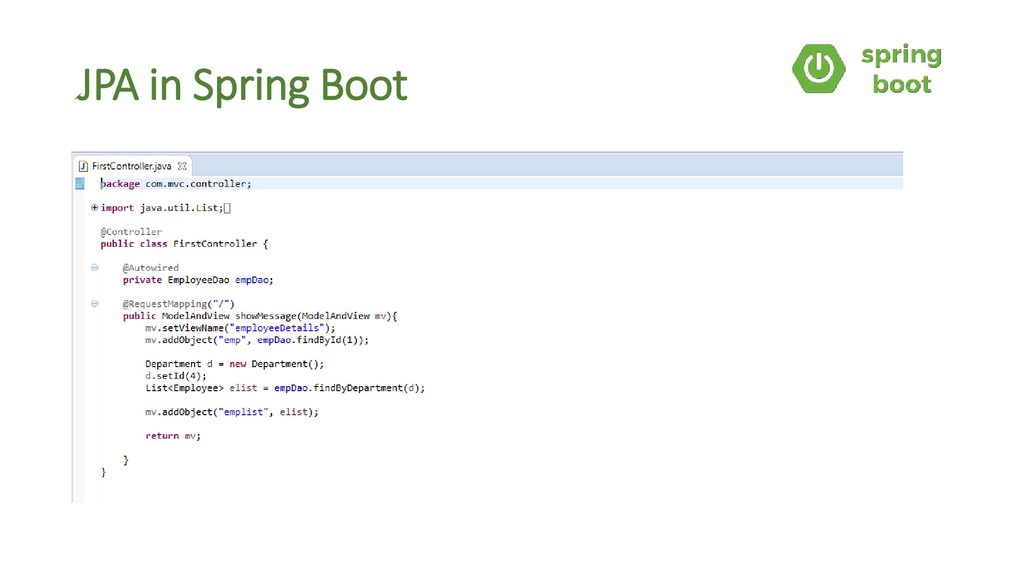Click the showMessage method signature line
This screenshot has width=1024, height=576.
tap(260, 316)
